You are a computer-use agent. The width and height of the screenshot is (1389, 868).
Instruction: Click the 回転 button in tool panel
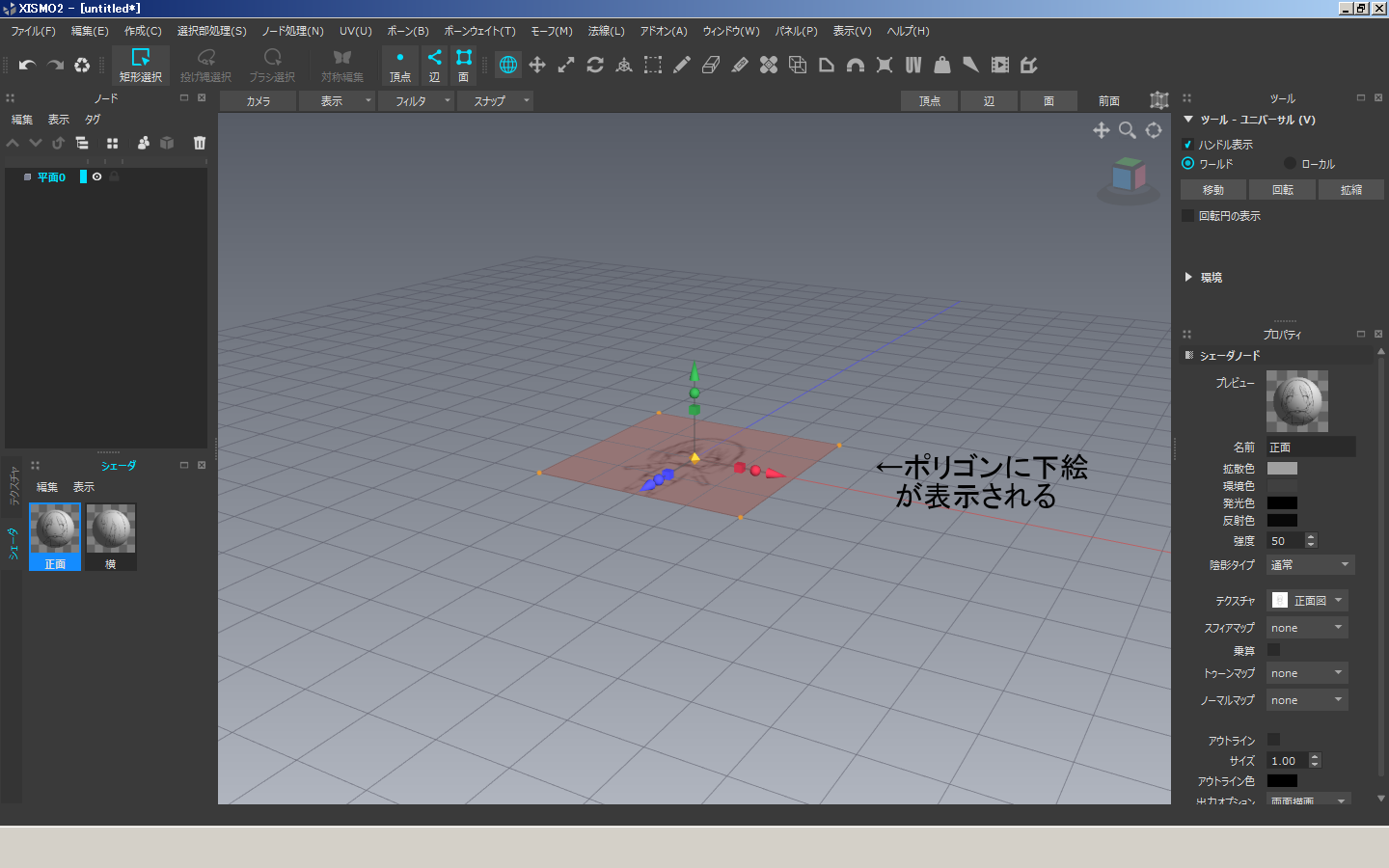pyautogui.click(x=1282, y=190)
